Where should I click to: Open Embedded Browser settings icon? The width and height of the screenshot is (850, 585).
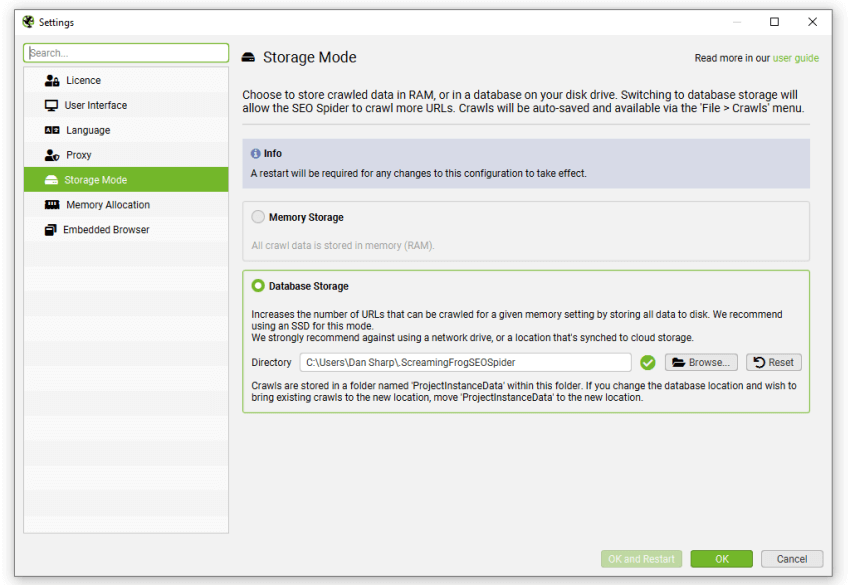(51, 230)
